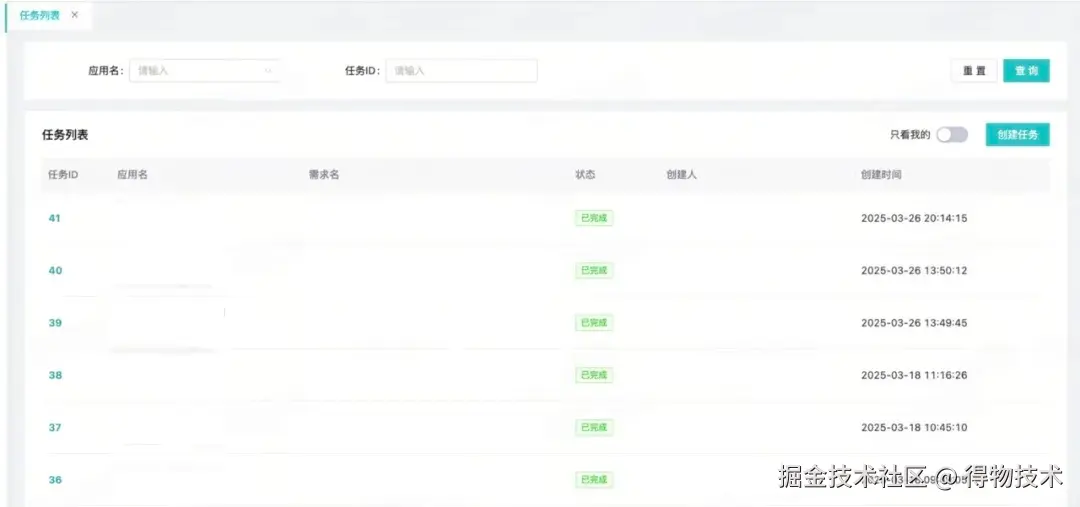The image size is (1080, 507).
Task: Click the 已完成 status tag of task 41
Action: (594, 218)
